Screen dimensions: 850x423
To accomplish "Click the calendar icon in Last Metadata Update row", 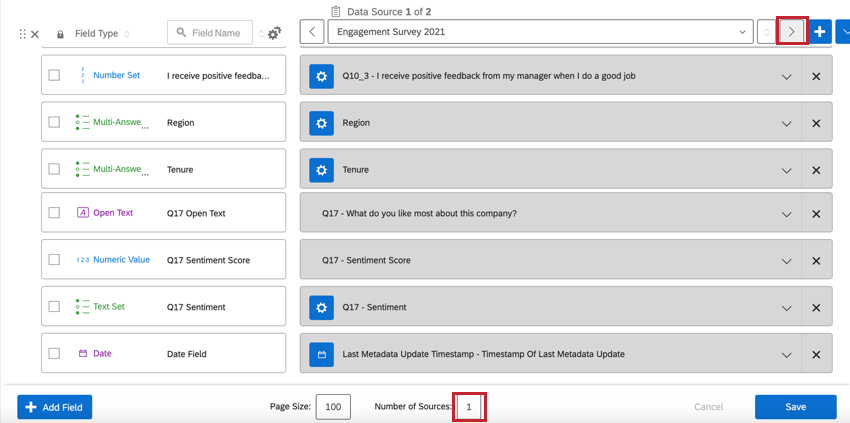I will (321, 354).
